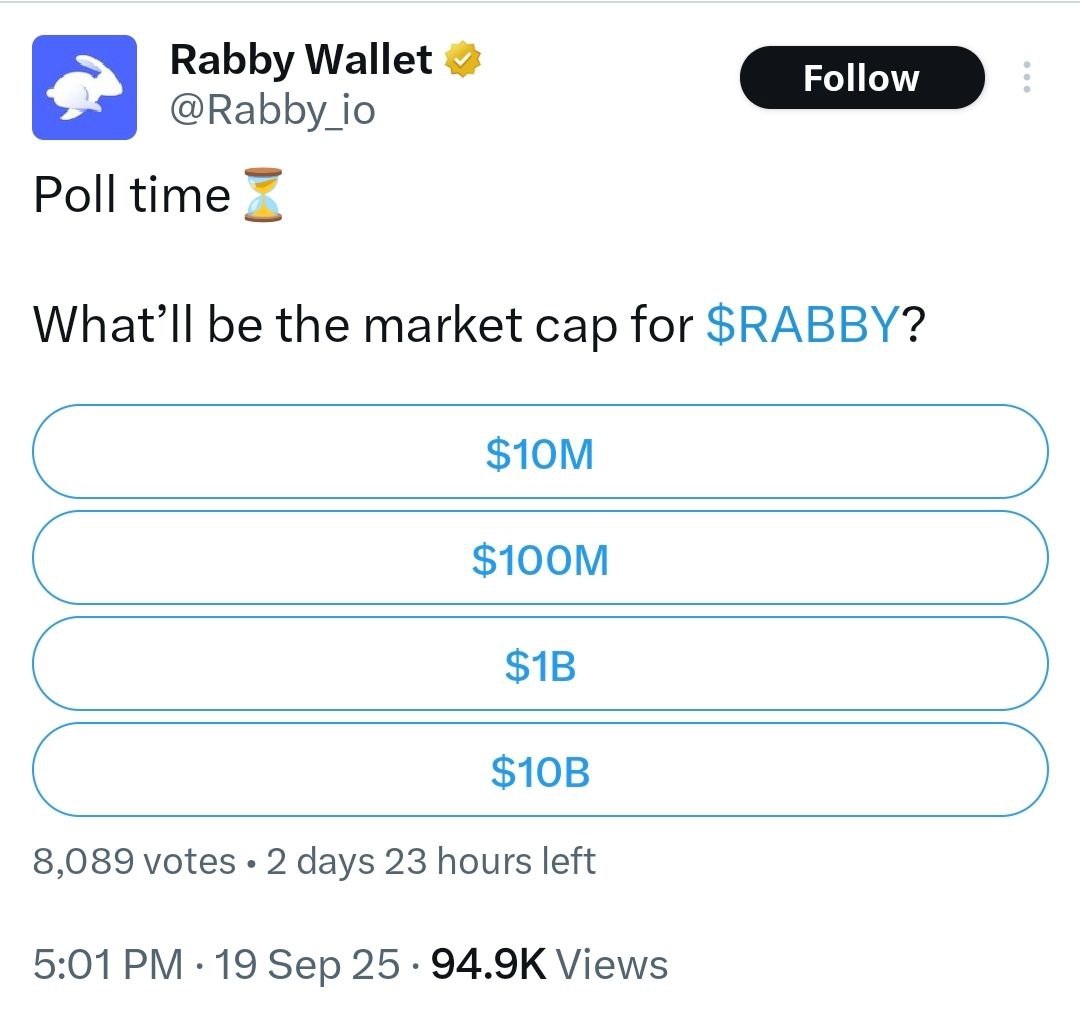The image size is (1080, 1016).
Task: Open the Rabby Wallet profile avatar
Action: (84, 87)
